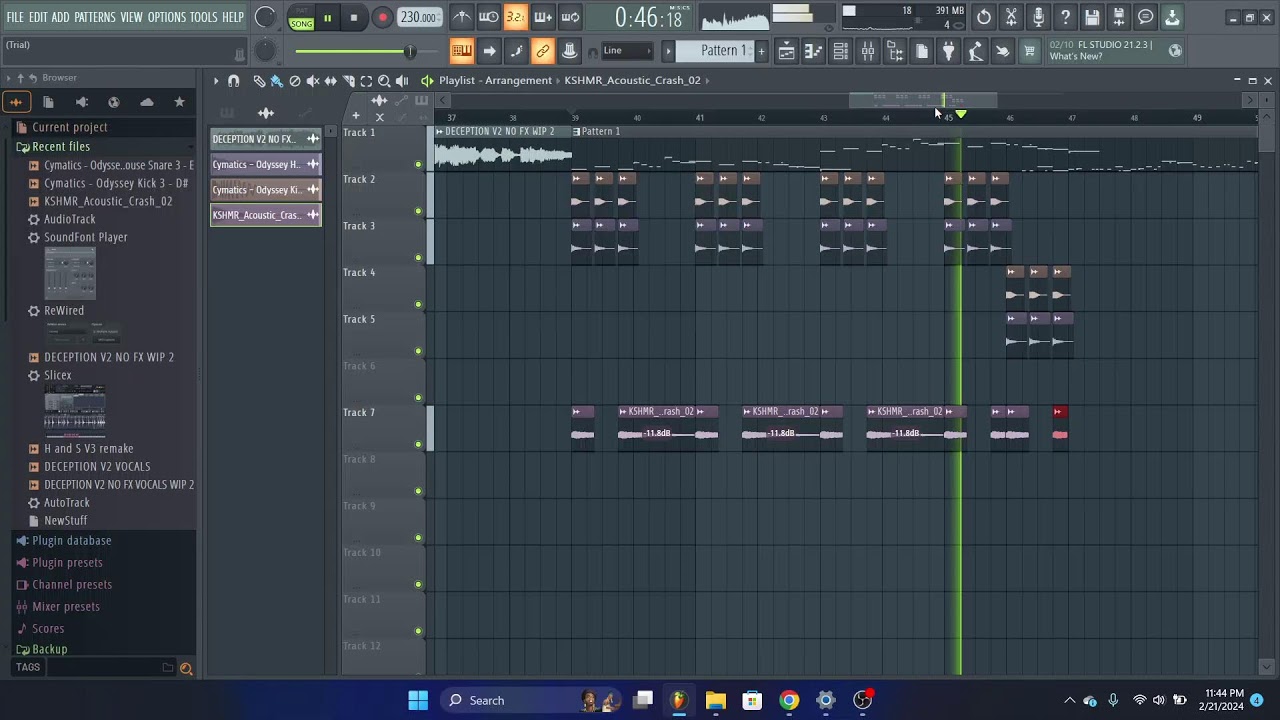Click the render as audio file icon
Screen dimensions: 1280x720
1119,17
